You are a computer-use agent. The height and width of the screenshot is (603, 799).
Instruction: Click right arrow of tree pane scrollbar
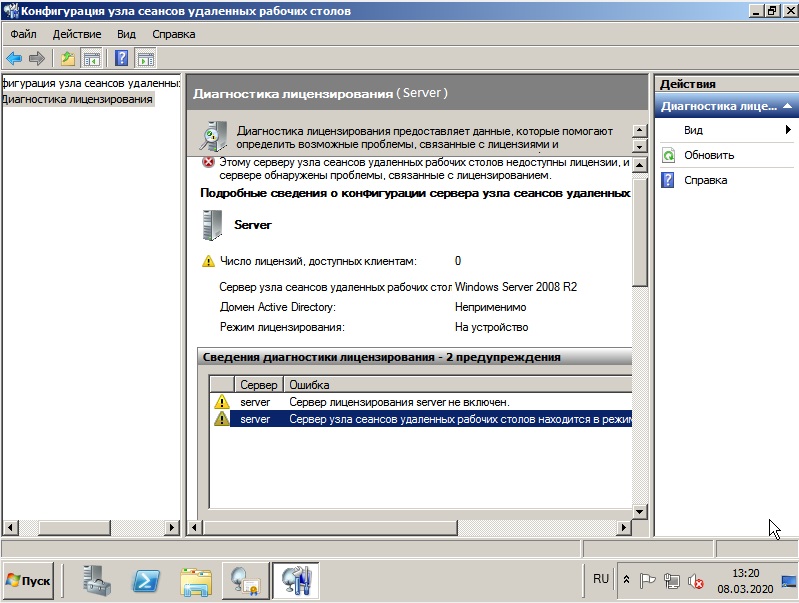pos(172,527)
